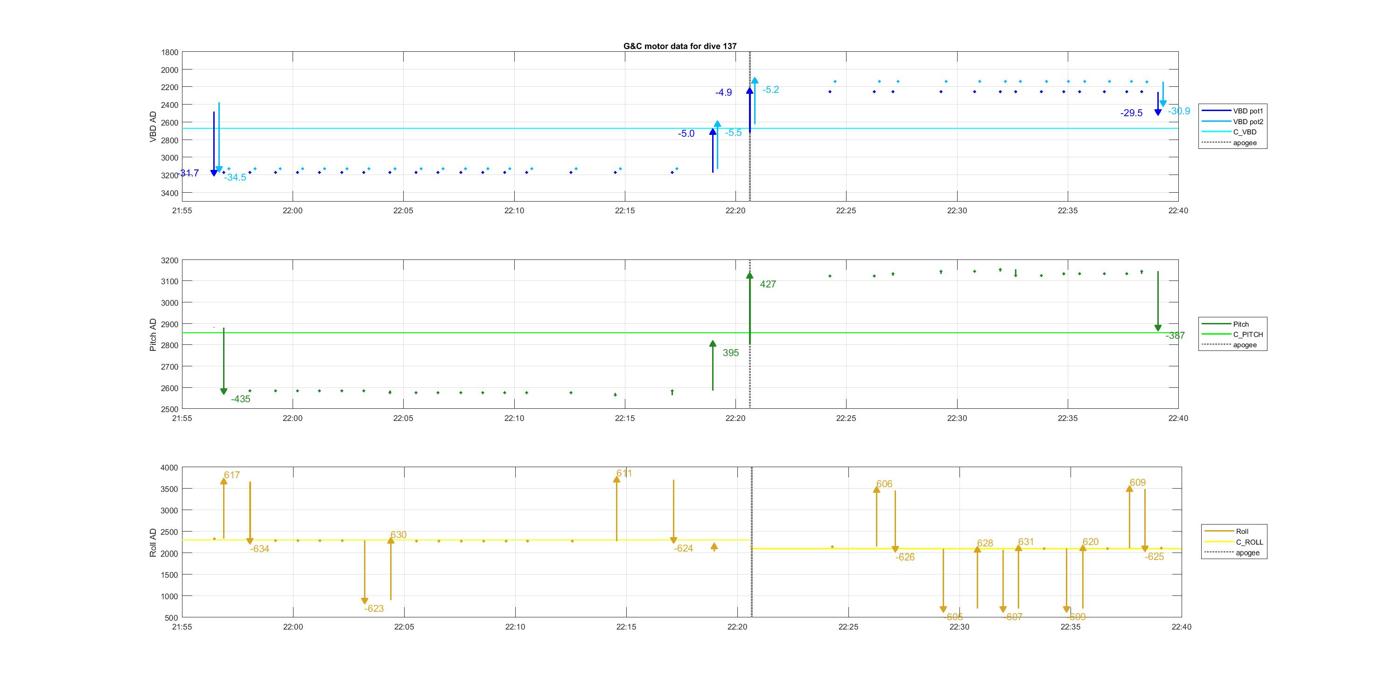Click the "427" pitch data label

[x=768, y=285]
